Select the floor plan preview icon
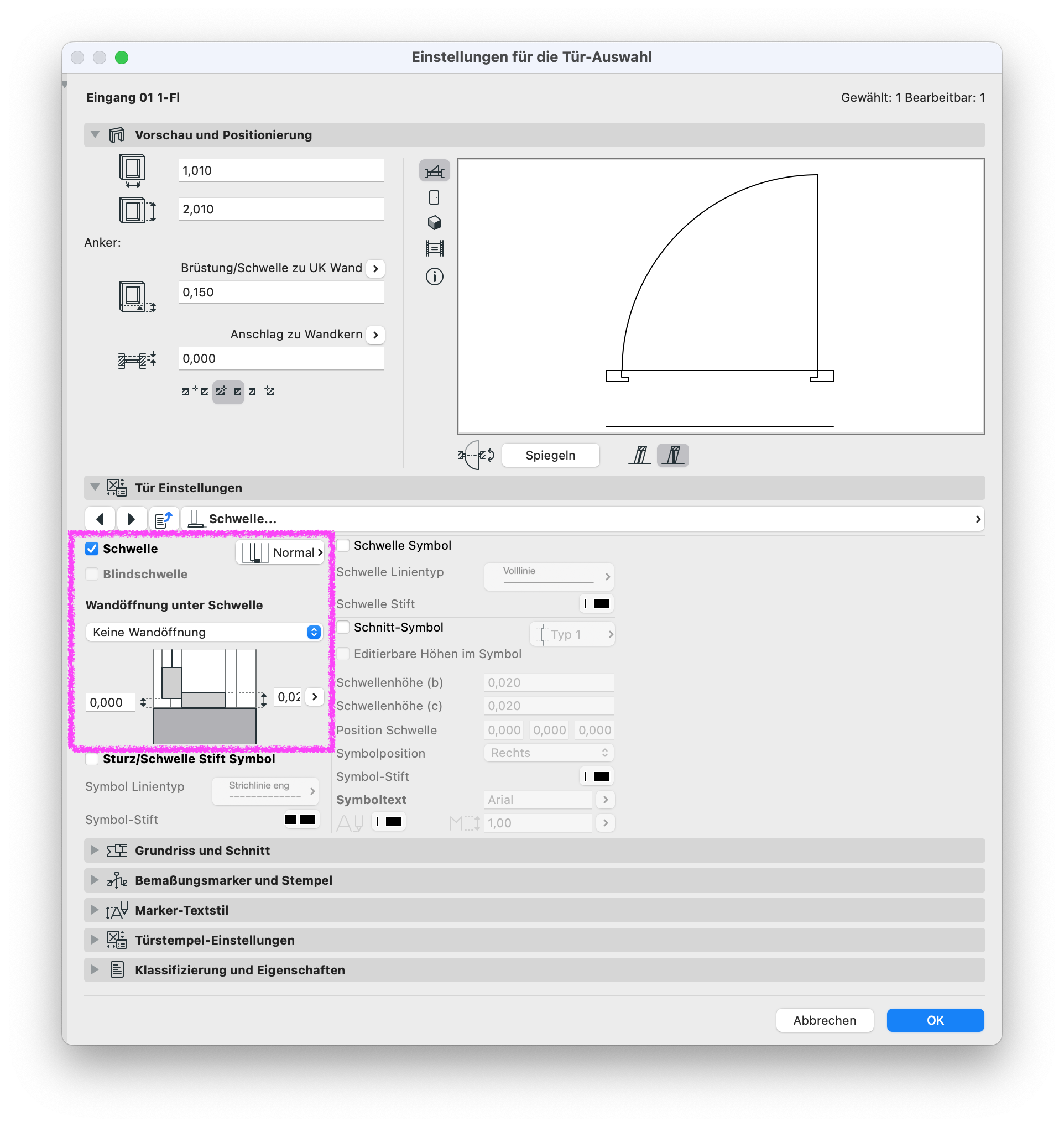1064x1127 pixels. pos(435,171)
